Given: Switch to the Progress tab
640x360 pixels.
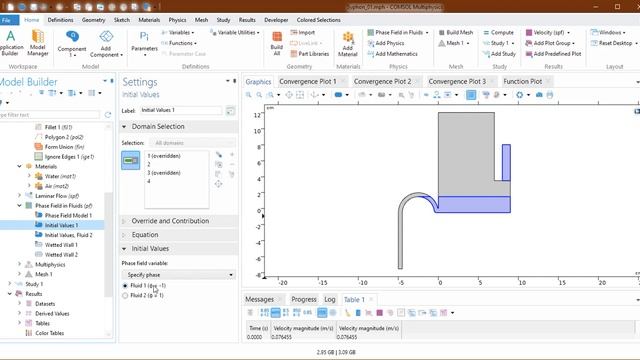Looking at the screenshot, I should [304, 299].
